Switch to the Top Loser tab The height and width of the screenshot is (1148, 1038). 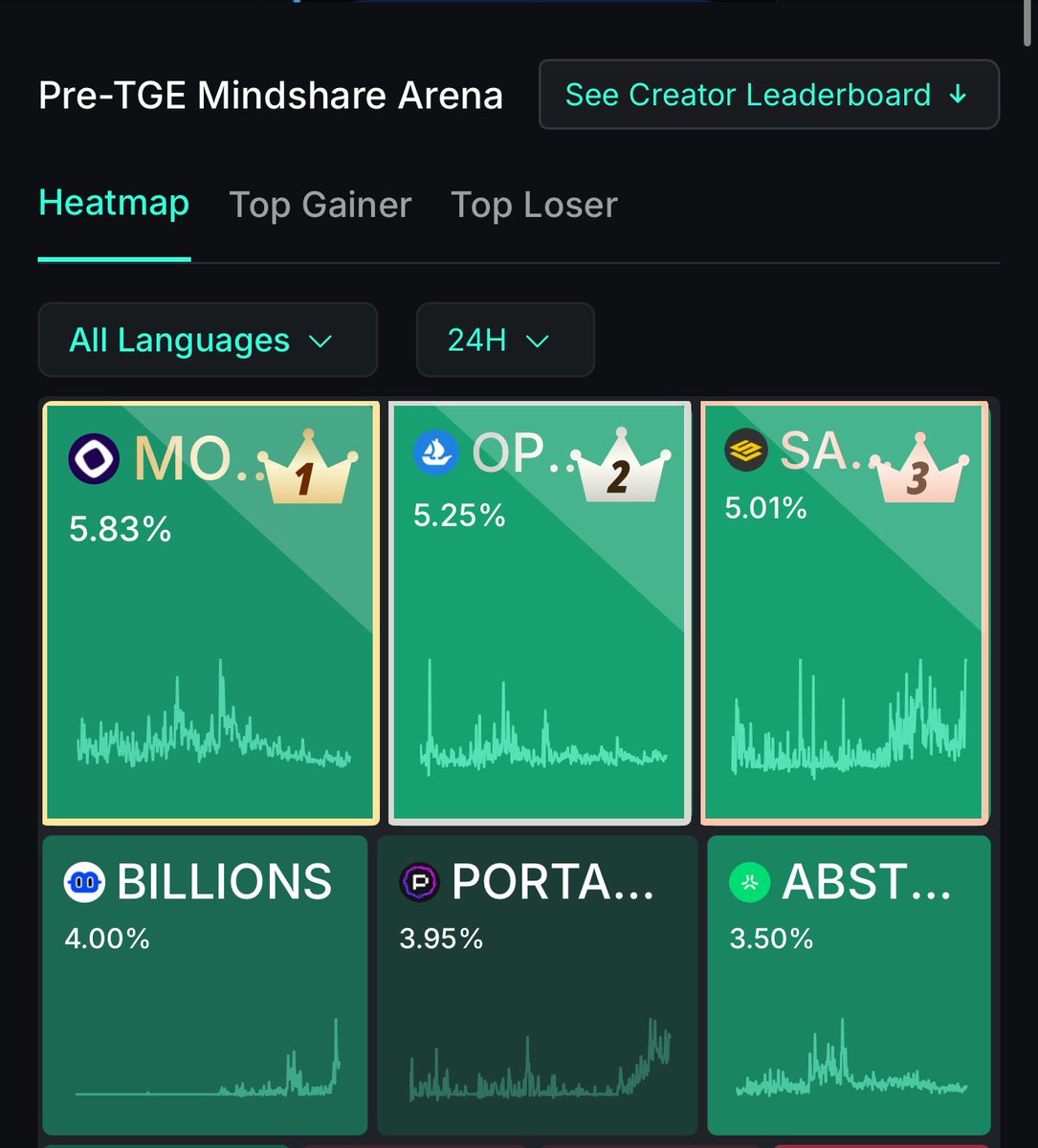(x=534, y=205)
